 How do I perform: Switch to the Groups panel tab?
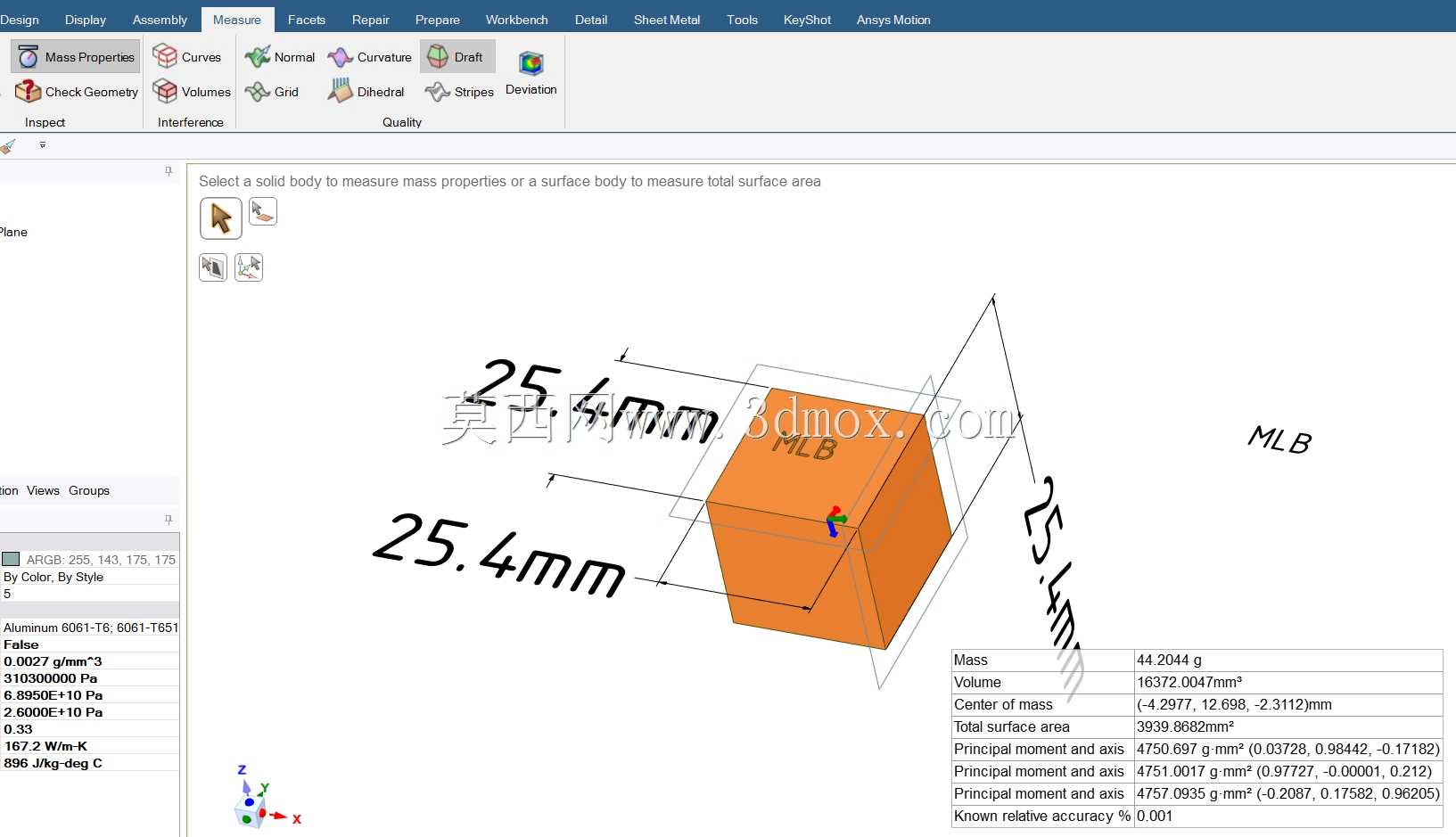[89, 490]
